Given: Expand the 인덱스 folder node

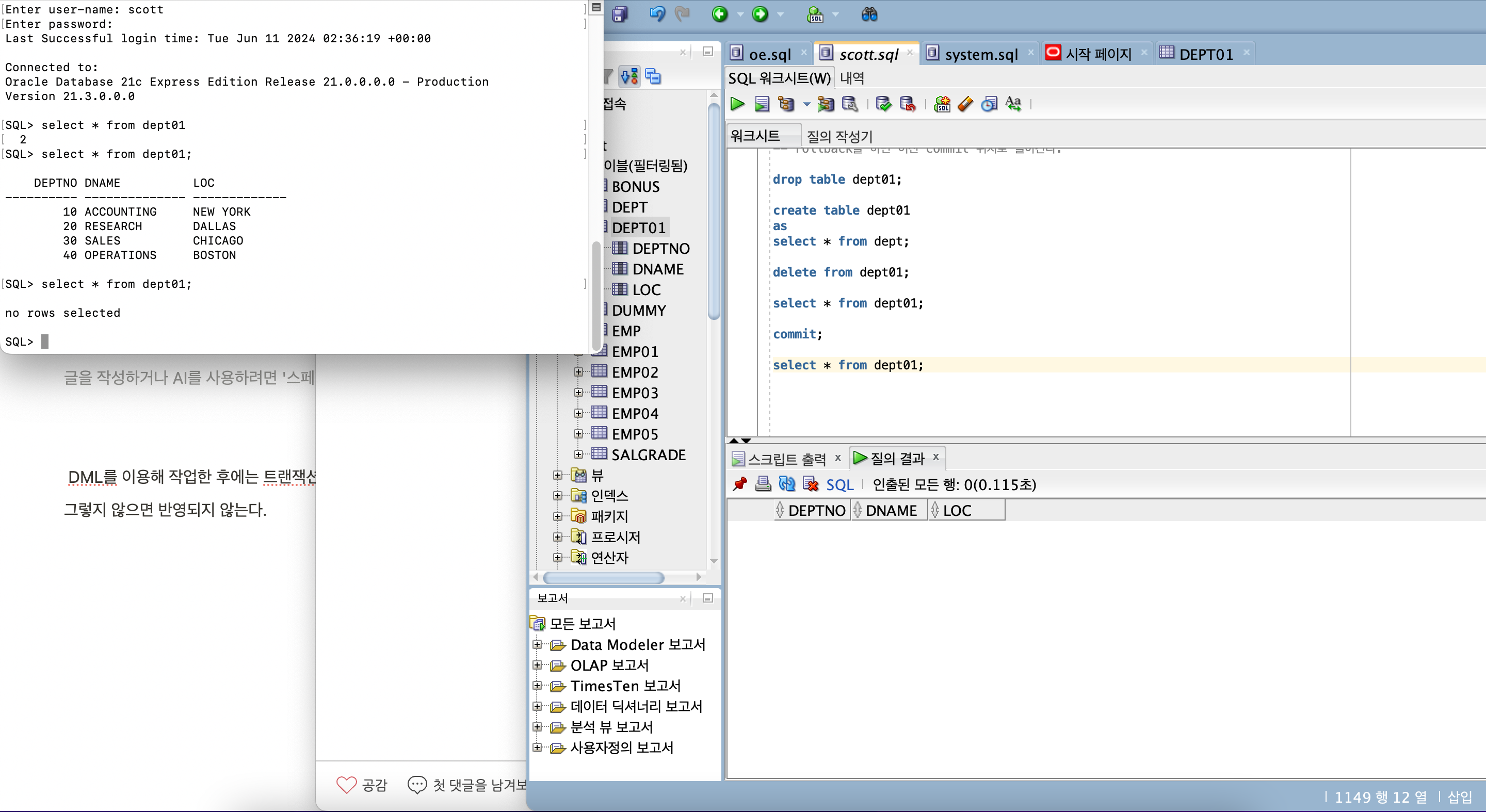Looking at the screenshot, I should pyautogui.click(x=557, y=495).
